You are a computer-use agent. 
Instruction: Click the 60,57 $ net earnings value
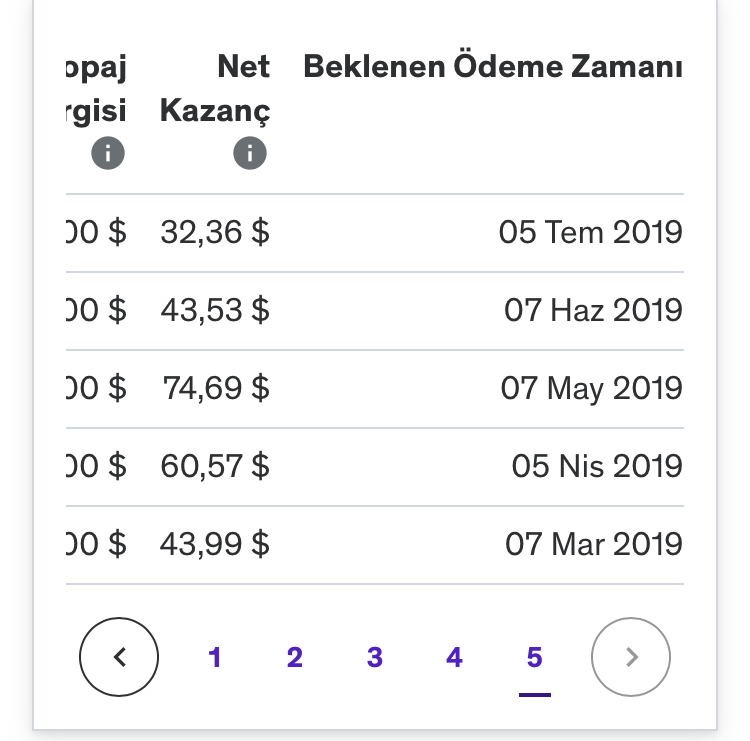[215, 466]
